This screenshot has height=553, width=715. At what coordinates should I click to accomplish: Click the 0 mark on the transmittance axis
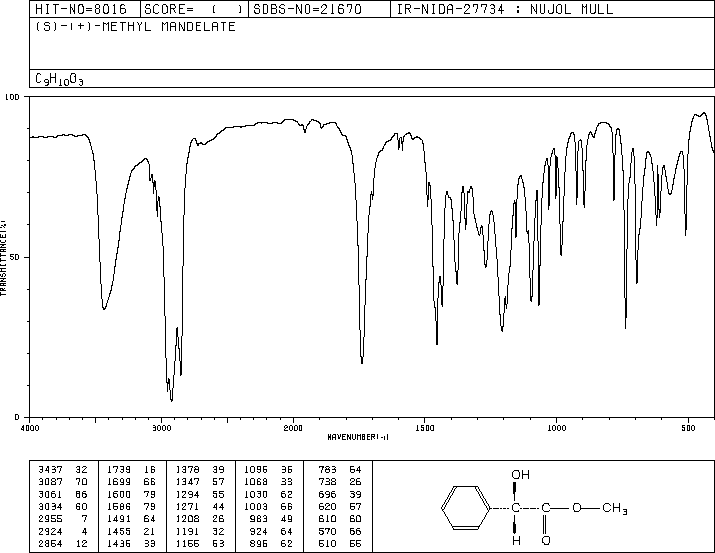pos(17,417)
